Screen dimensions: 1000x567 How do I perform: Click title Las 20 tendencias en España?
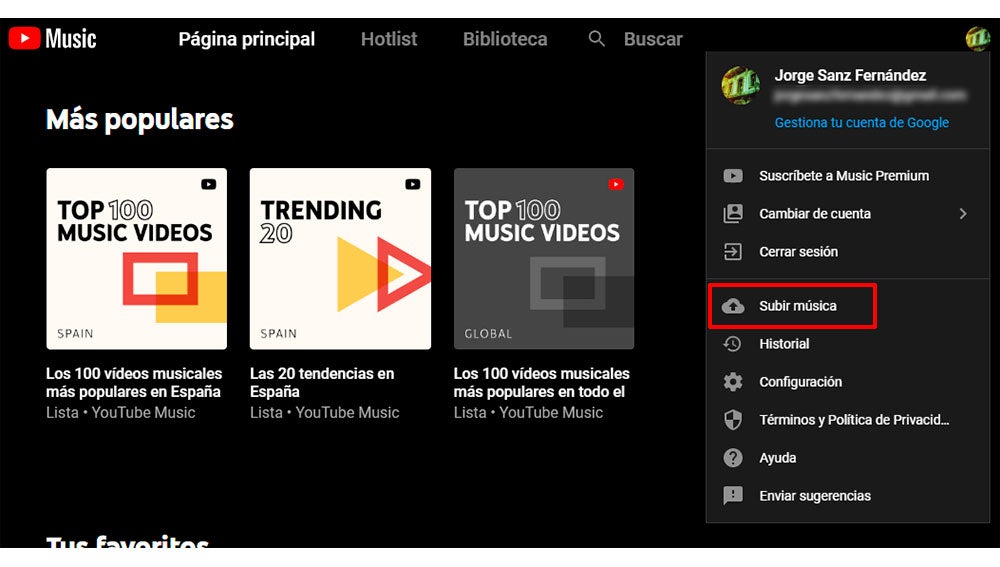[322, 382]
